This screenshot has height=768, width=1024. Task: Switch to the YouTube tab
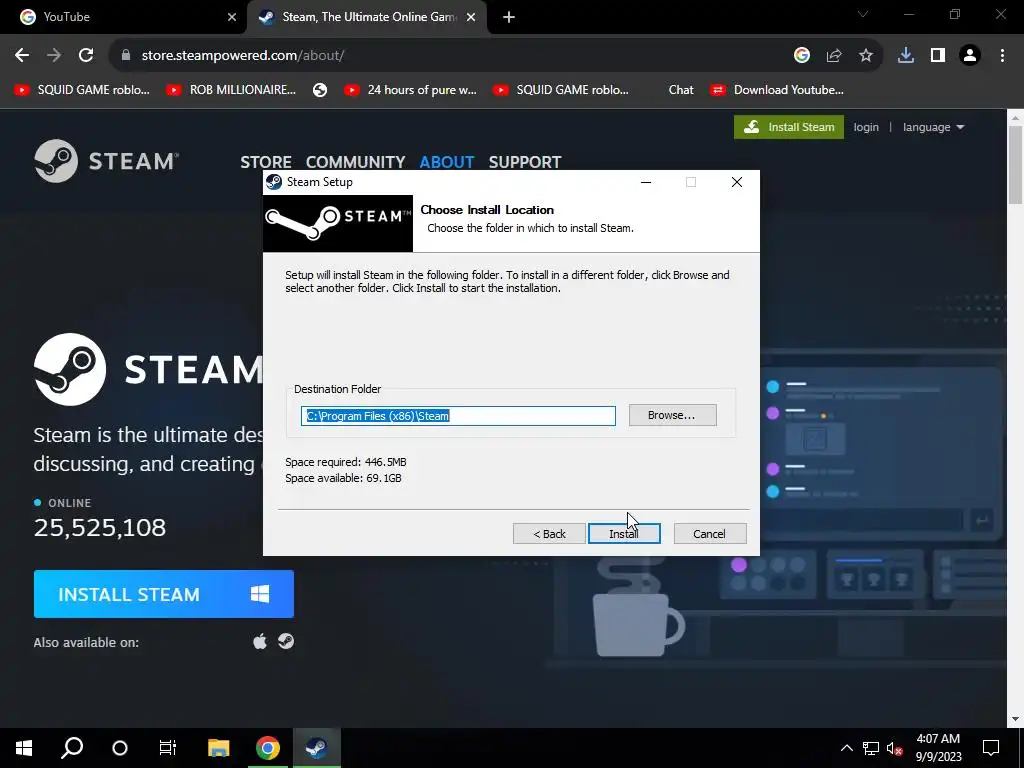pyautogui.click(x=124, y=17)
